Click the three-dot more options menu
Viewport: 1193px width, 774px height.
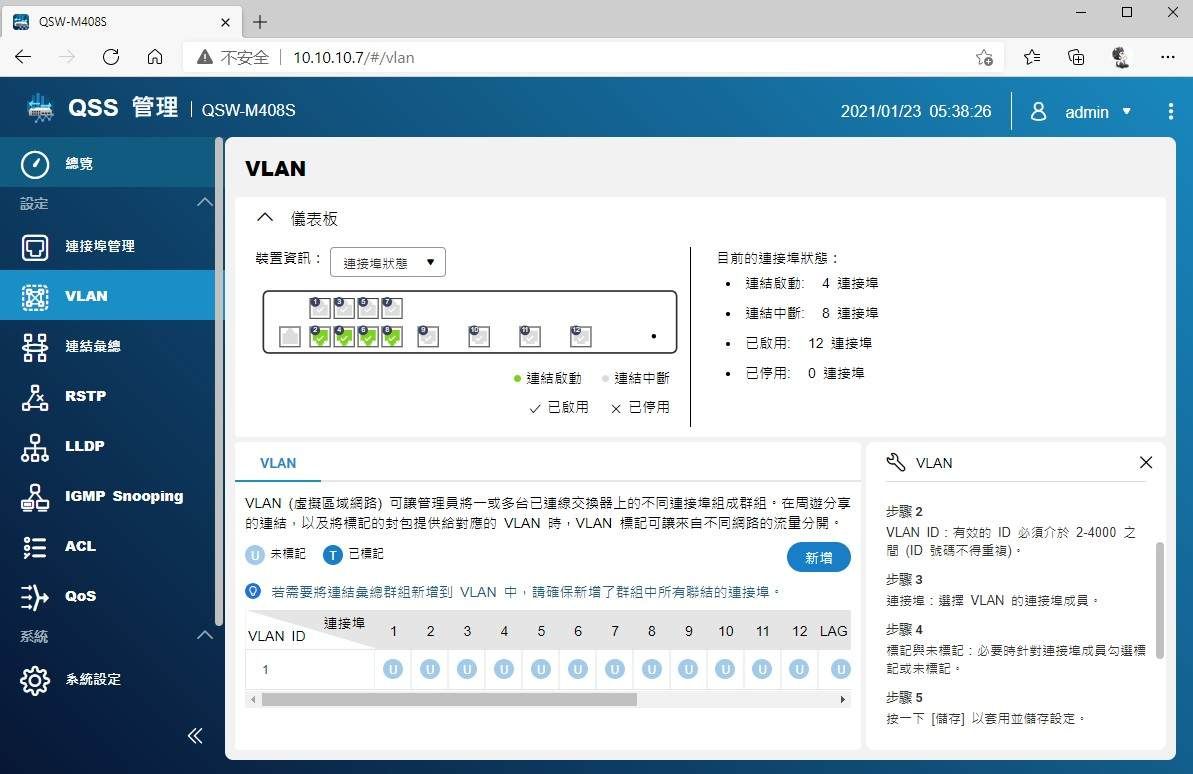tap(1170, 112)
